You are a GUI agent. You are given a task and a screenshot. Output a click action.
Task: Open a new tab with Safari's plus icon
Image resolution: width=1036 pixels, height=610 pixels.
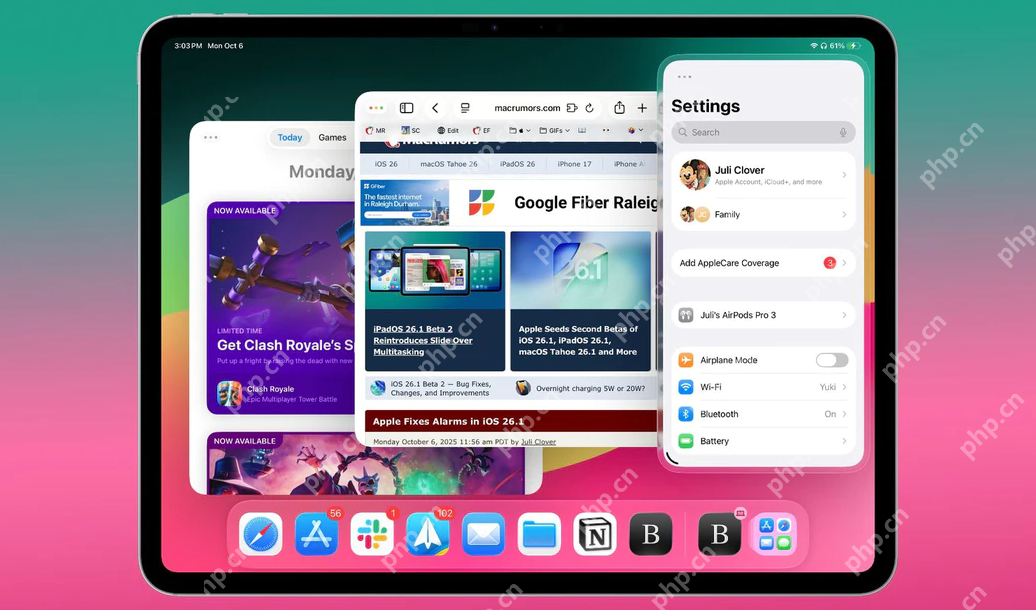[641, 107]
